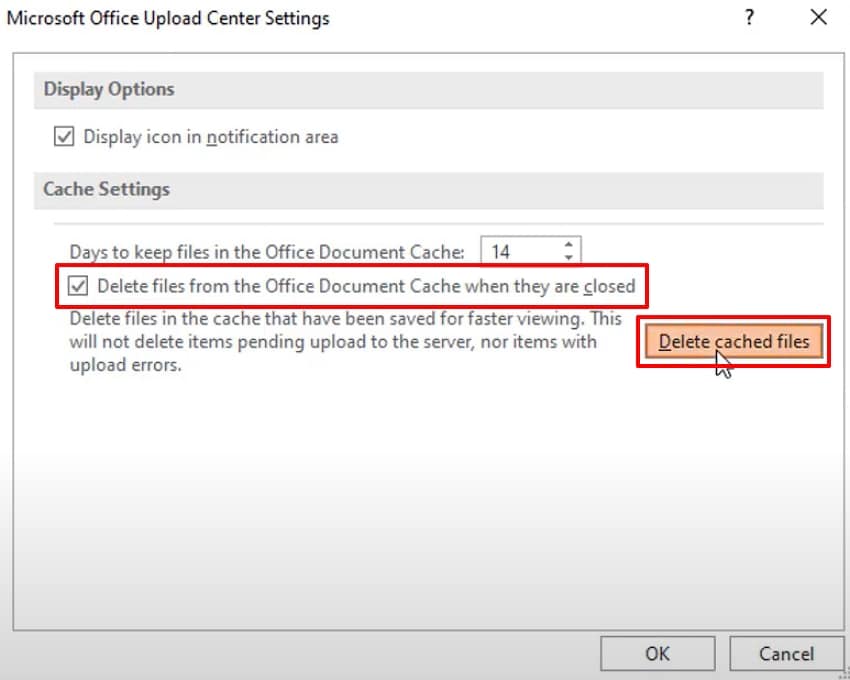Click Cancel to discard changes
This screenshot has height=680, width=850.
pyautogui.click(x=786, y=653)
